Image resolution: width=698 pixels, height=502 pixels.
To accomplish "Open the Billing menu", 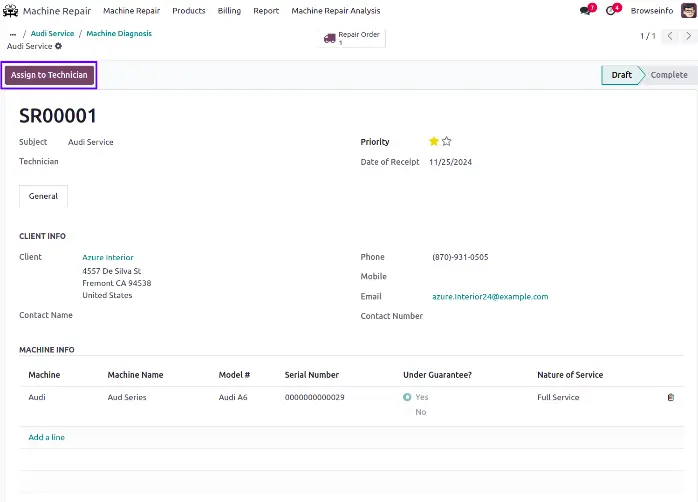I will (x=229, y=11).
